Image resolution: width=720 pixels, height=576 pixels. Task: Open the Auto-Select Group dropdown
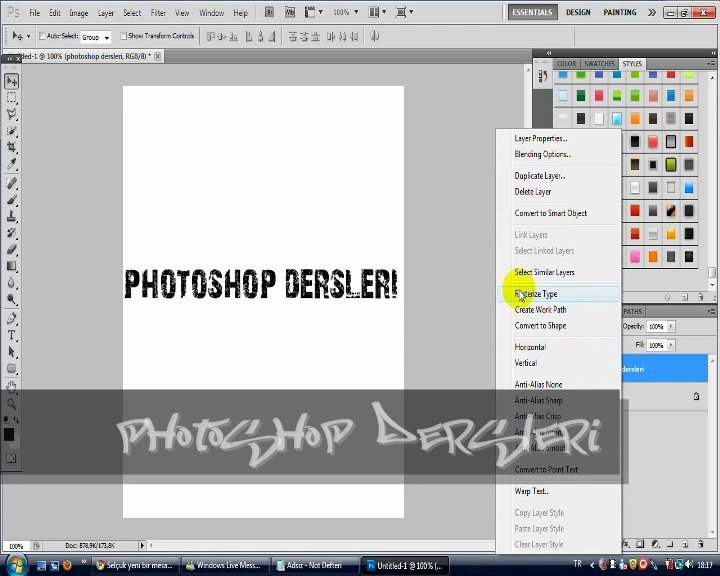[96, 37]
